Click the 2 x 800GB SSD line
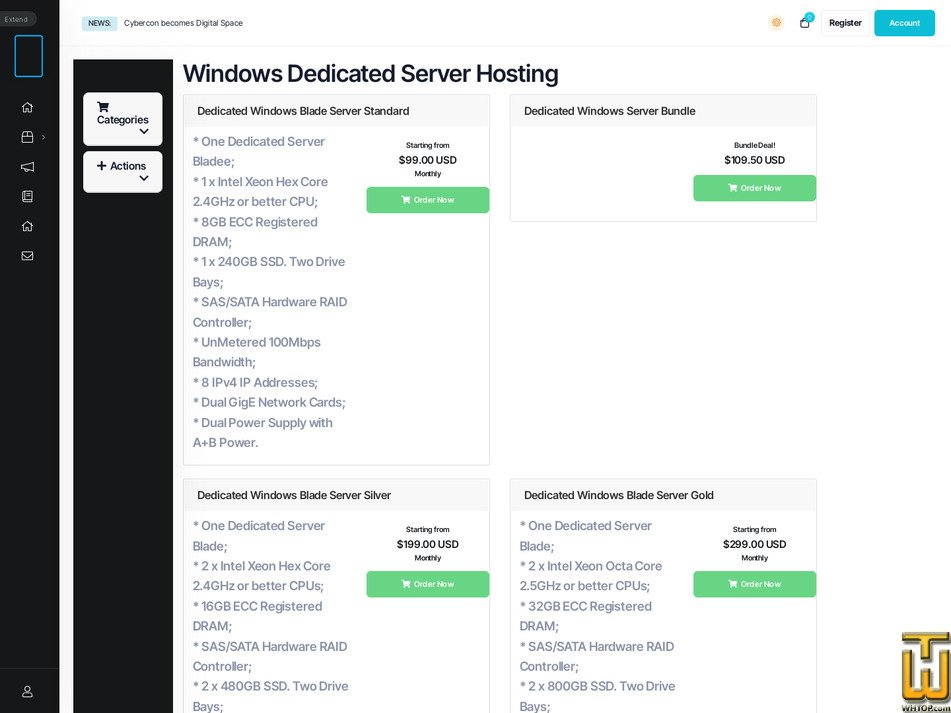 pos(597,696)
